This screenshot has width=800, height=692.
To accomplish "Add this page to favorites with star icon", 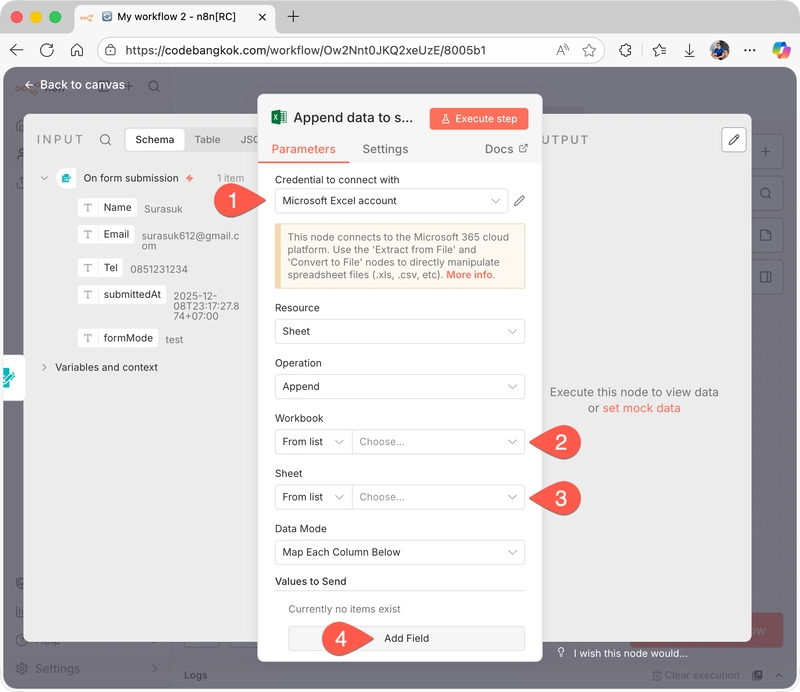I will [589, 50].
